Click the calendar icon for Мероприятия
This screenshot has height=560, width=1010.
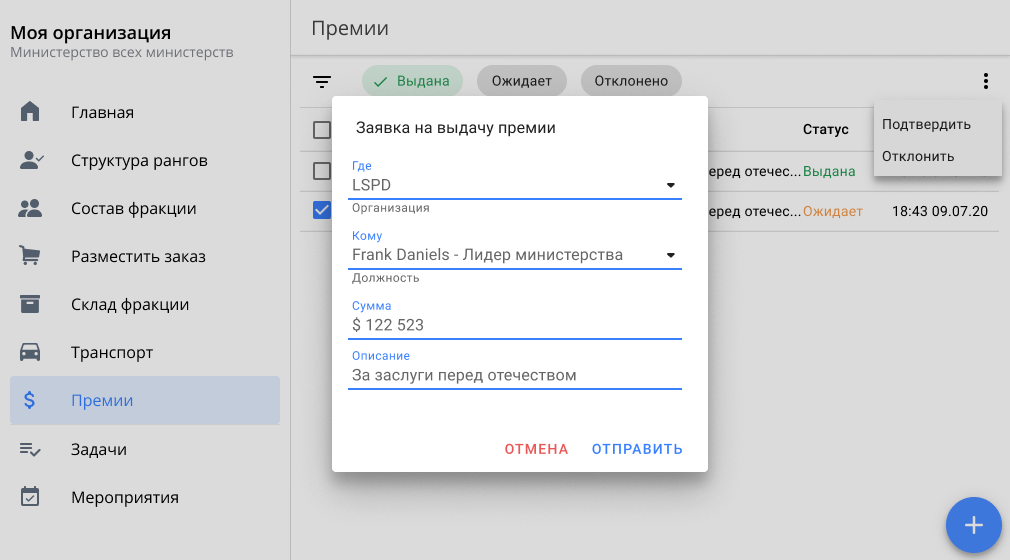click(x=31, y=497)
